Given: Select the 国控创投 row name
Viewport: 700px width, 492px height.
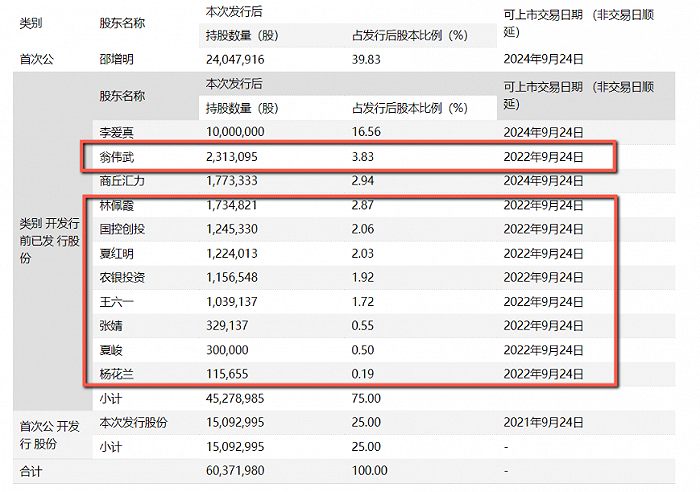Looking at the screenshot, I should [122, 229].
